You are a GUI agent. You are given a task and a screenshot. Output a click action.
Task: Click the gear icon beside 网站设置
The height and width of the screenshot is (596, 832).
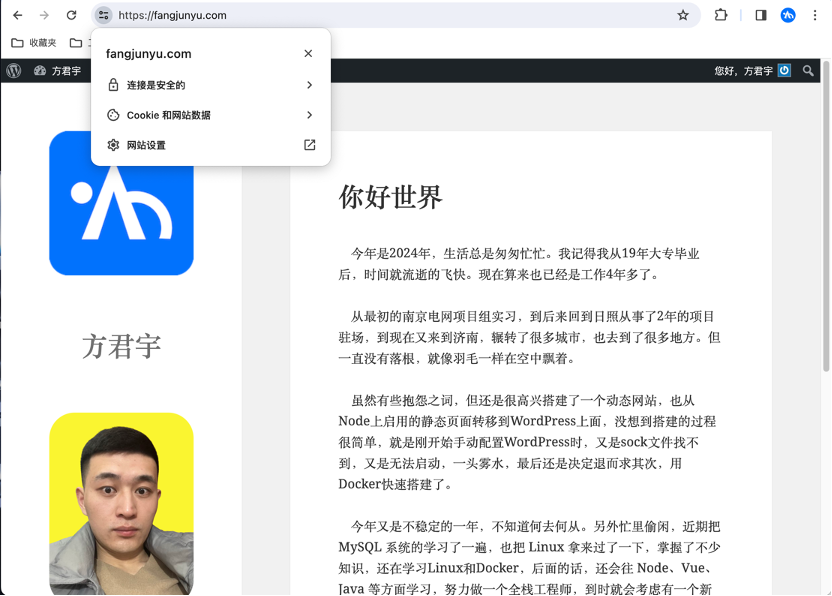(x=113, y=145)
